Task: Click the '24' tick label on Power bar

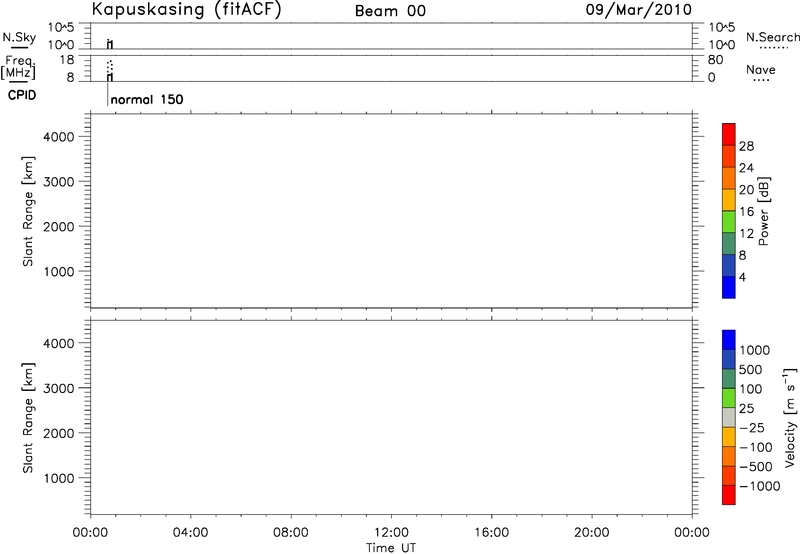Action: (746, 168)
